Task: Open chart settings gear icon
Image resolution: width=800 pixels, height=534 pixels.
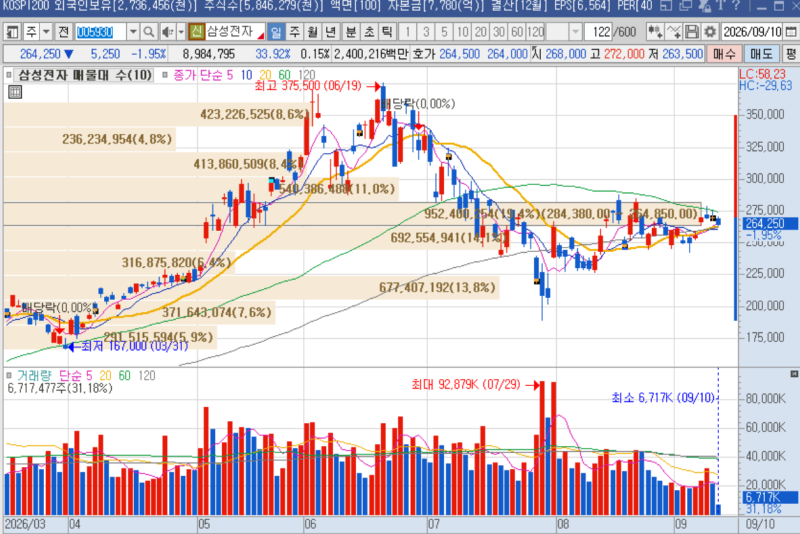Action: click(710, 32)
